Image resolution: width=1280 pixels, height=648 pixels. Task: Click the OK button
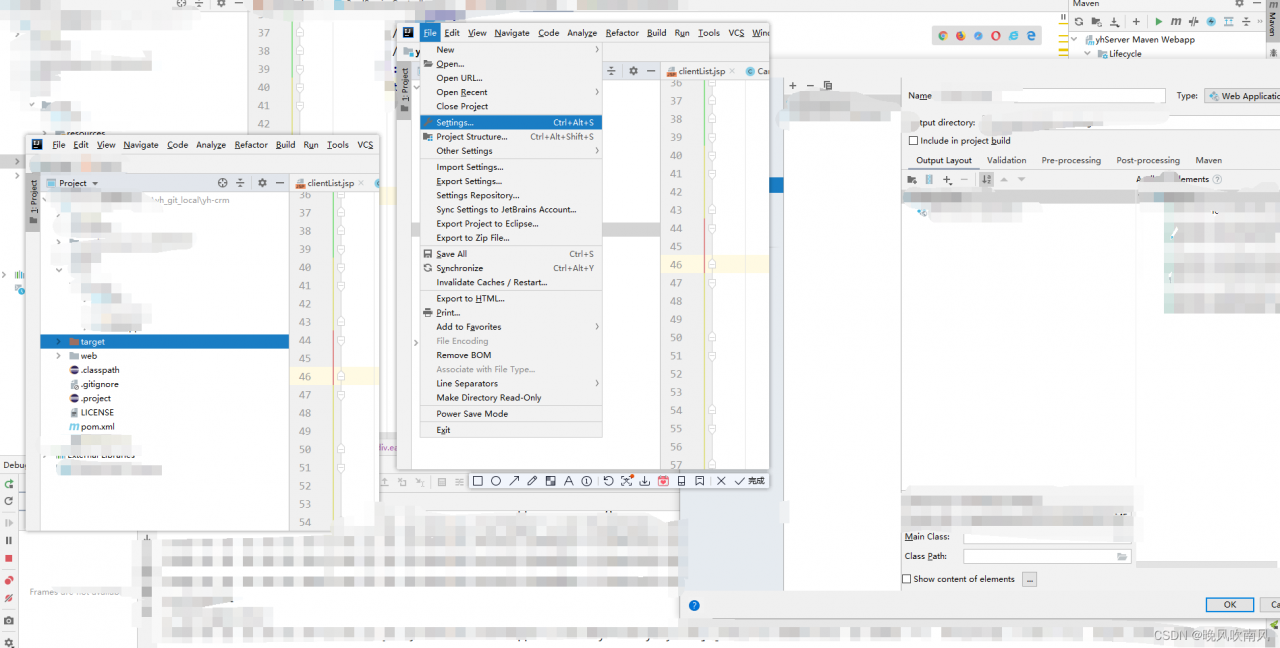click(x=1229, y=605)
